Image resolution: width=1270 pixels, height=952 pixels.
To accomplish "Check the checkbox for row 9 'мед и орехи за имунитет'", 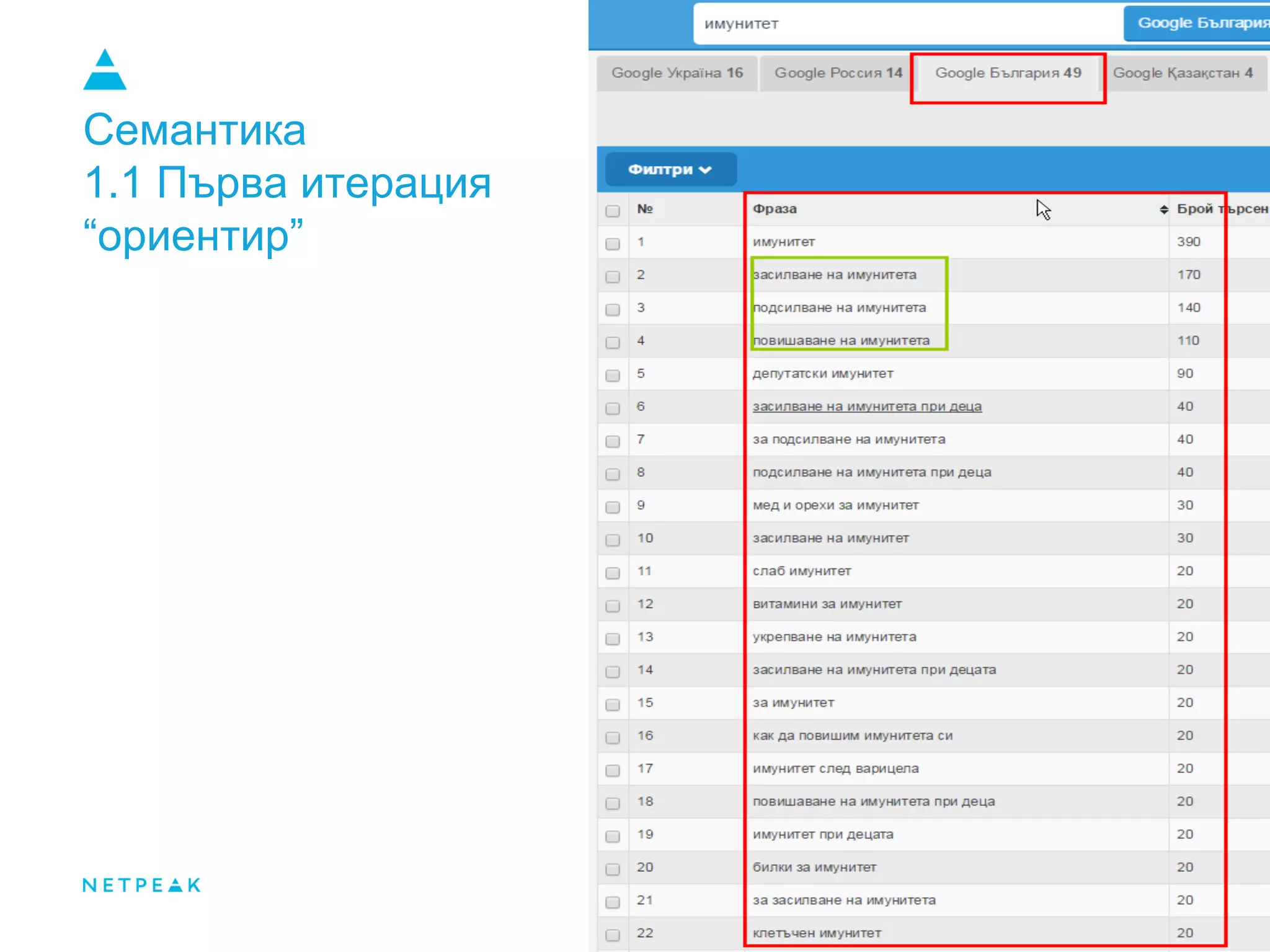I will point(613,507).
